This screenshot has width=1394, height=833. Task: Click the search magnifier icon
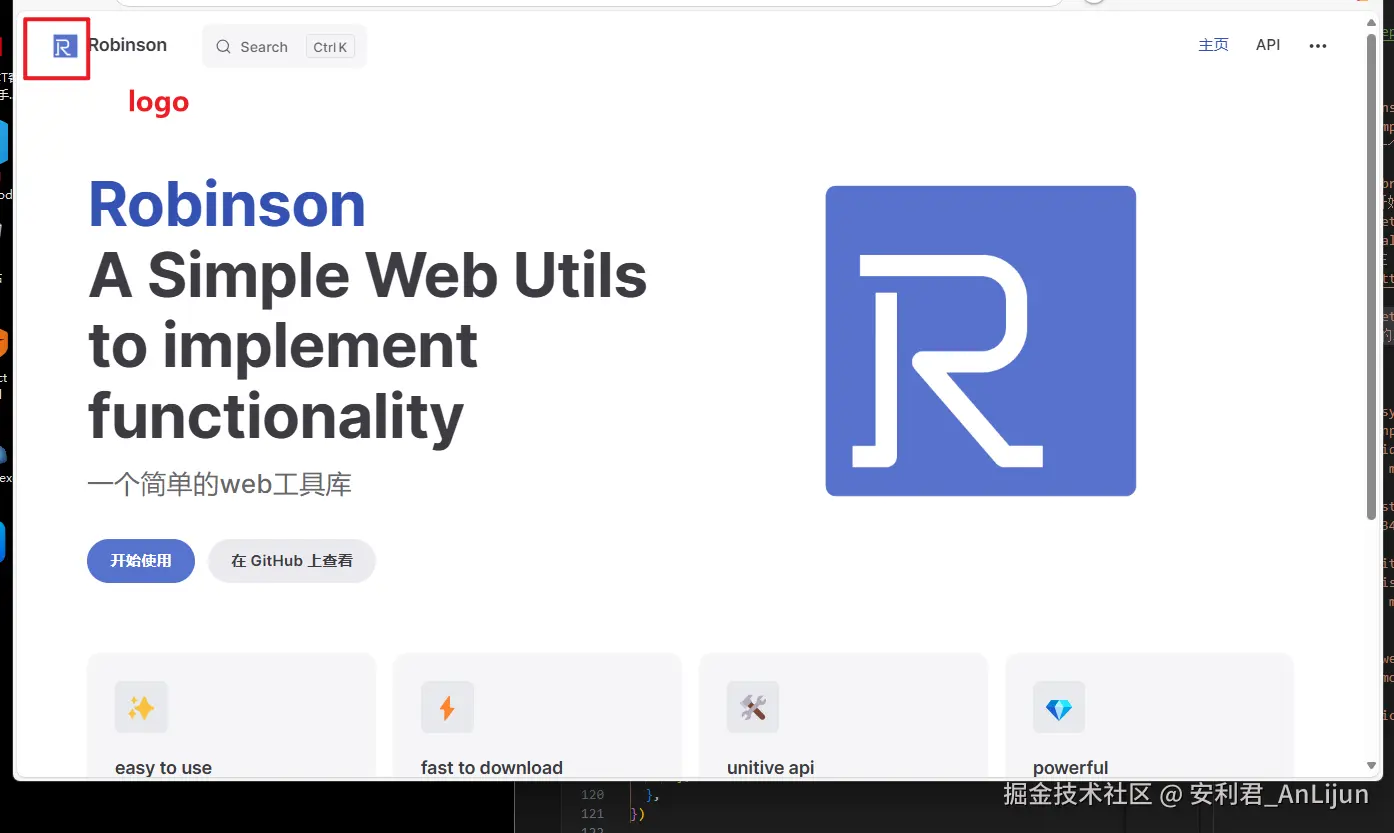coord(224,47)
